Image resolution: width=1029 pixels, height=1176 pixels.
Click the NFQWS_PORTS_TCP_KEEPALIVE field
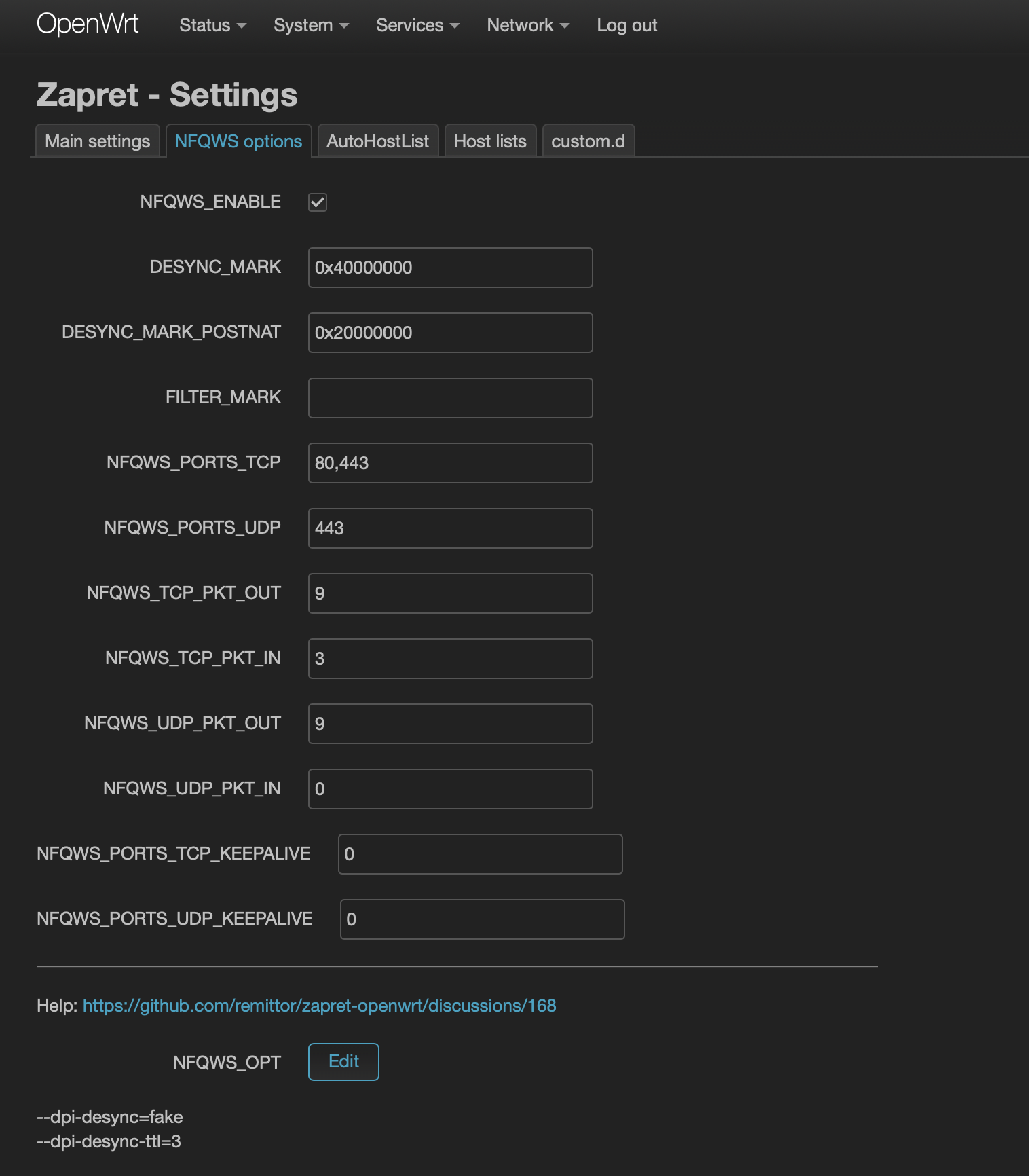(x=481, y=854)
